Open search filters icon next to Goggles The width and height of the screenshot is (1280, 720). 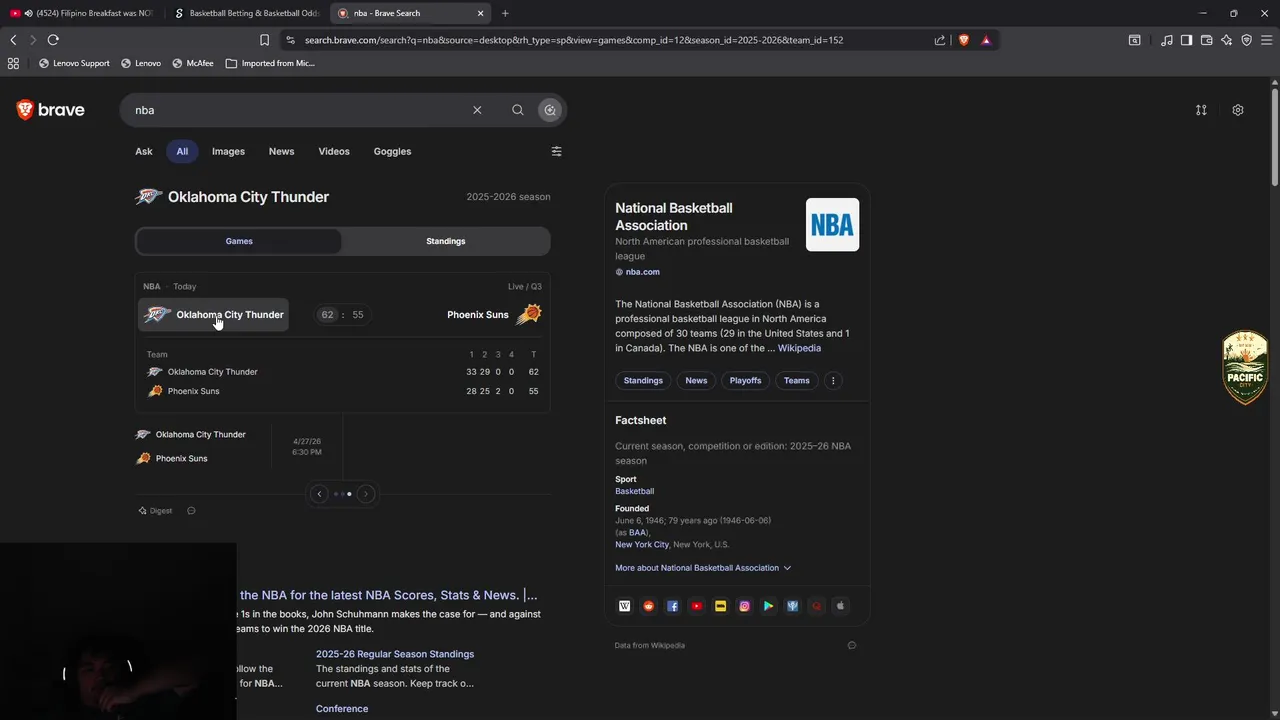[x=557, y=151]
